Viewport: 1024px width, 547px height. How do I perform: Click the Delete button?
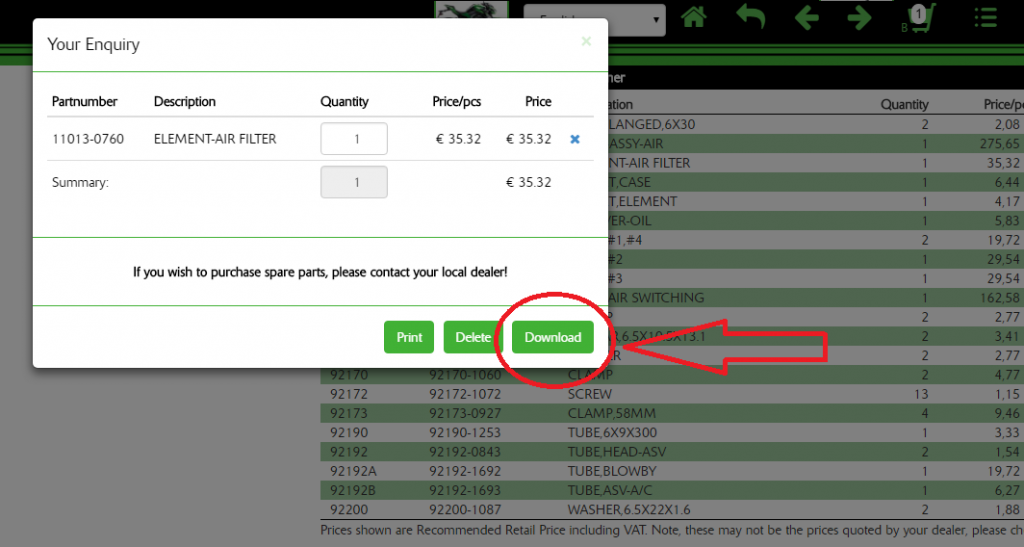pyautogui.click(x=473, y=337)
